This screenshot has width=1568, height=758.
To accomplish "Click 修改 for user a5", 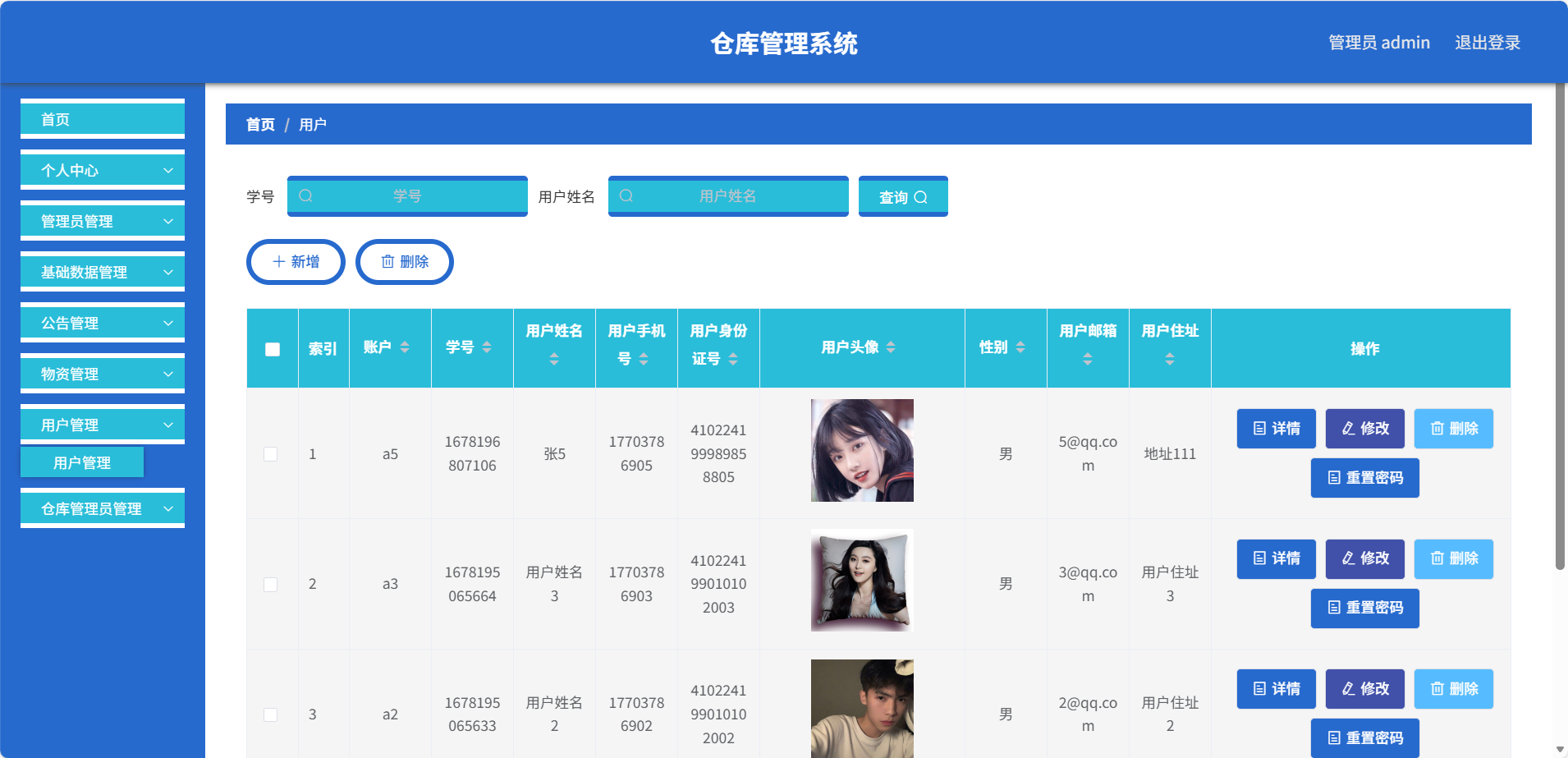I will click(1365, 429).
